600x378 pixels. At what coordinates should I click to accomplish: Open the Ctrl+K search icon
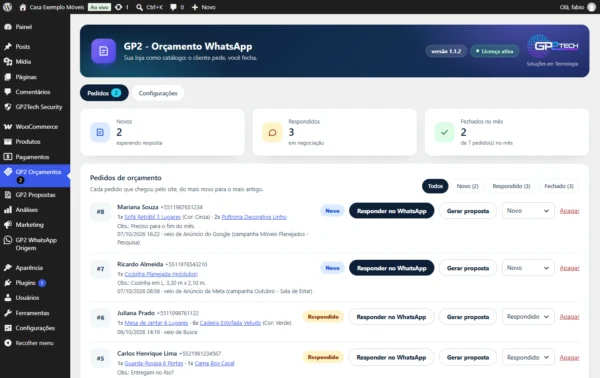pos(139,7)
